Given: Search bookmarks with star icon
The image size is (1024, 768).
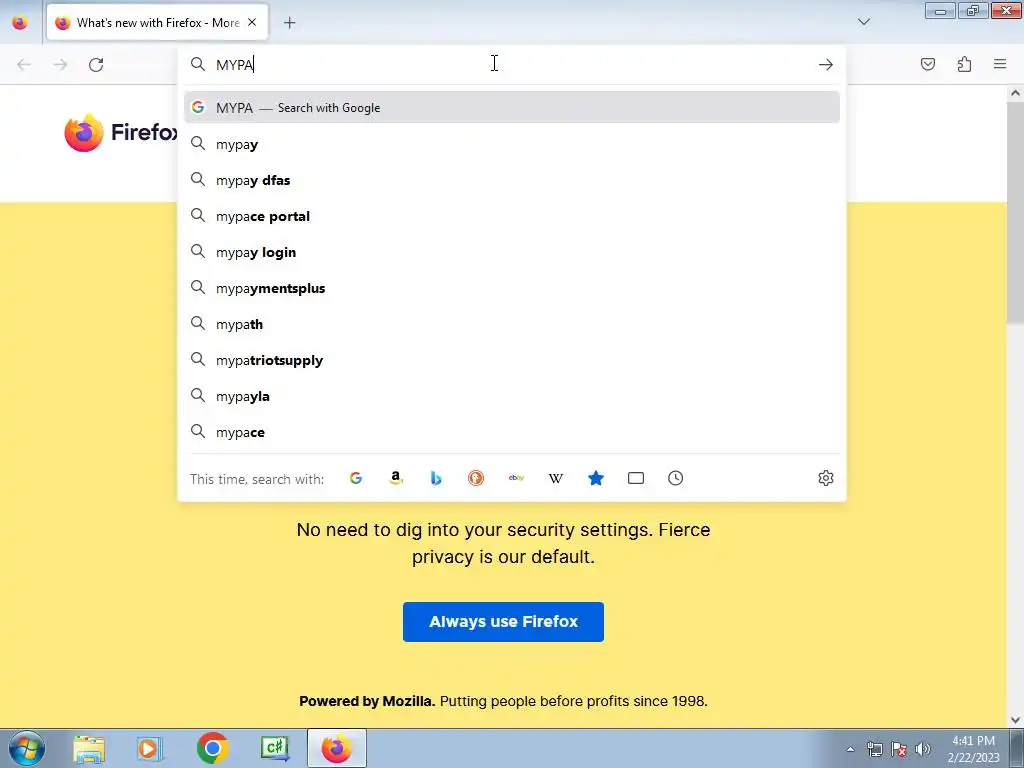Looking at the screenshot, I should [596, 478].
